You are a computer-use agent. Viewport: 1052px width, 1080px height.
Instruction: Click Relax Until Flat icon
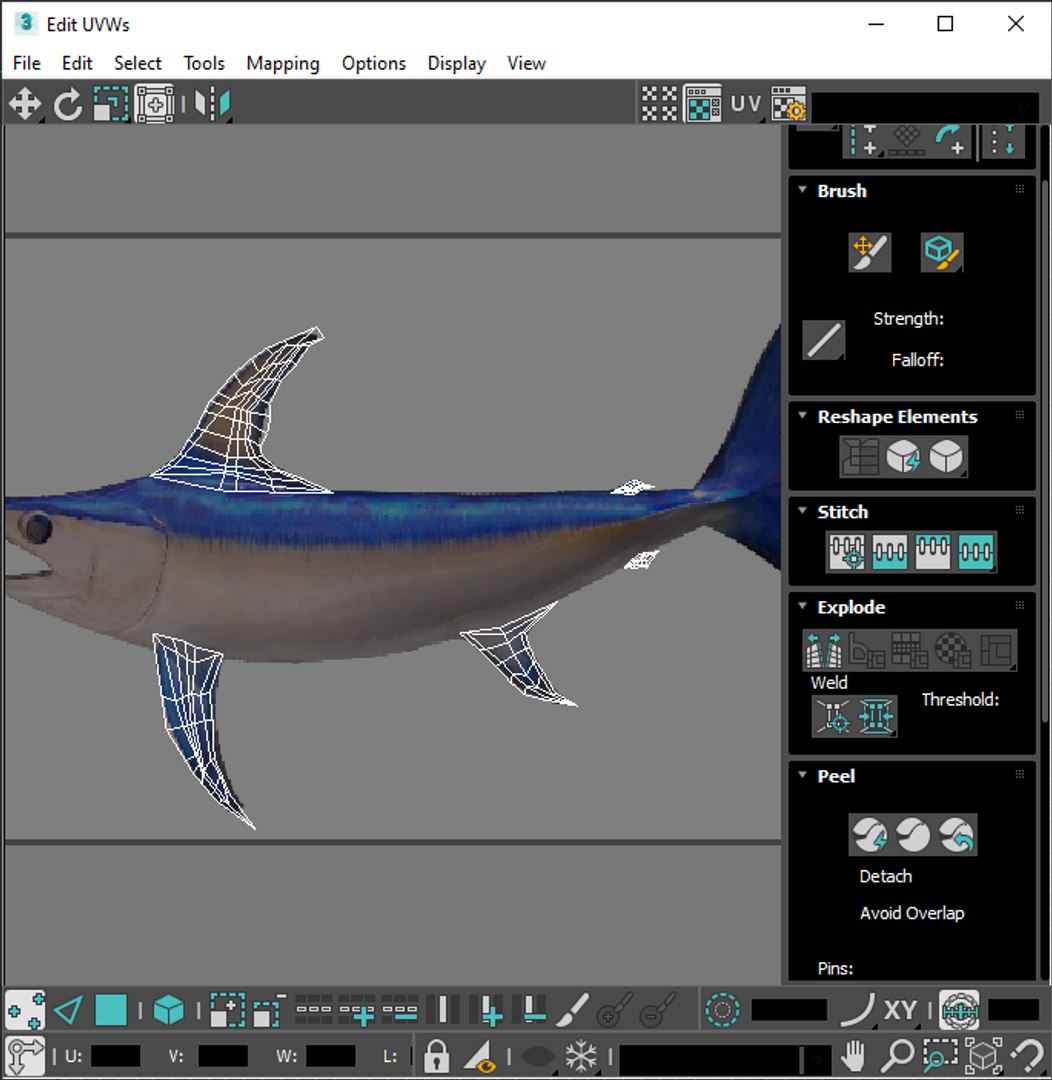[903, 456]
